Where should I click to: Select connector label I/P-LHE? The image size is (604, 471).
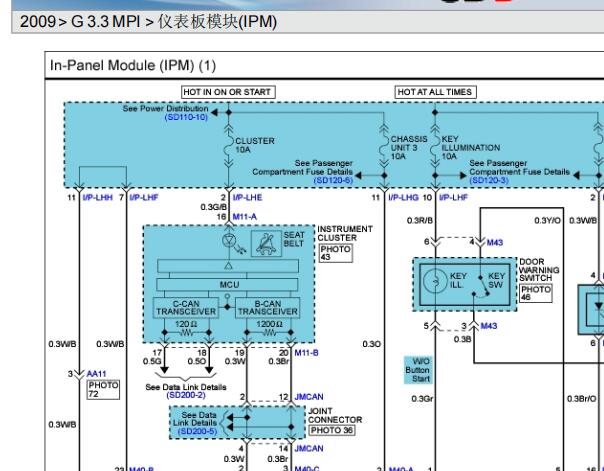(247, 198)
